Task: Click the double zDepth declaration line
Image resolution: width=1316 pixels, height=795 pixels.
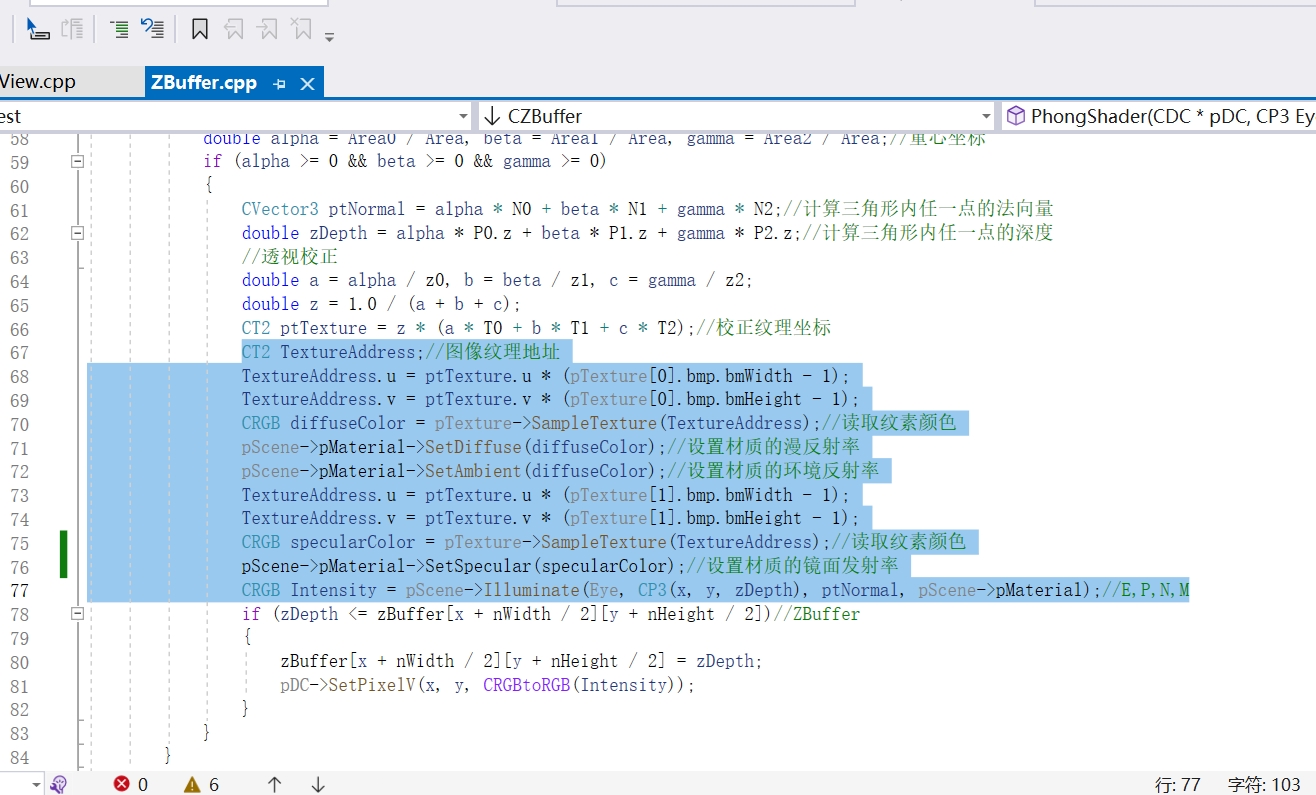Action: click(x=647, y=233)
